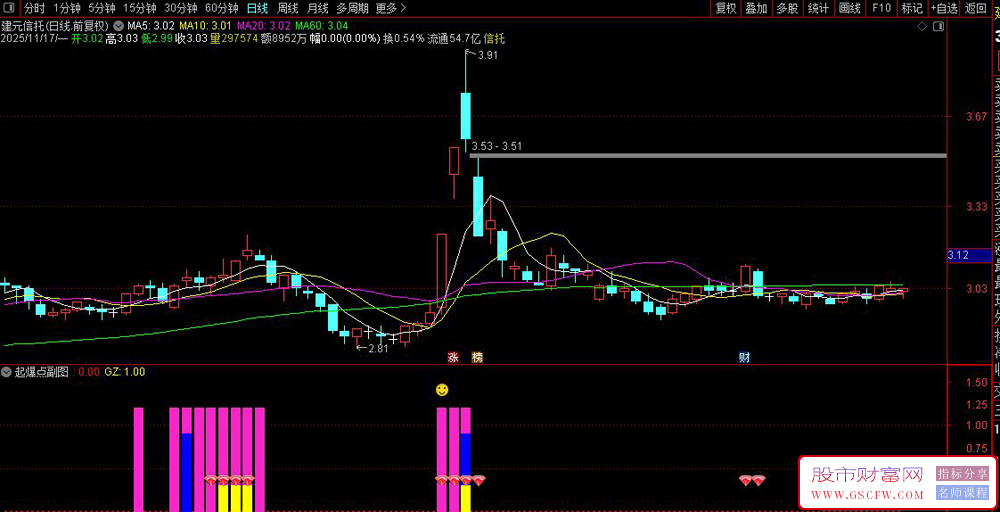1000x512 pixels.
Task: Switch to the 周线 weekly period tab
Action: pyautogui.click(x=288, y=8)
